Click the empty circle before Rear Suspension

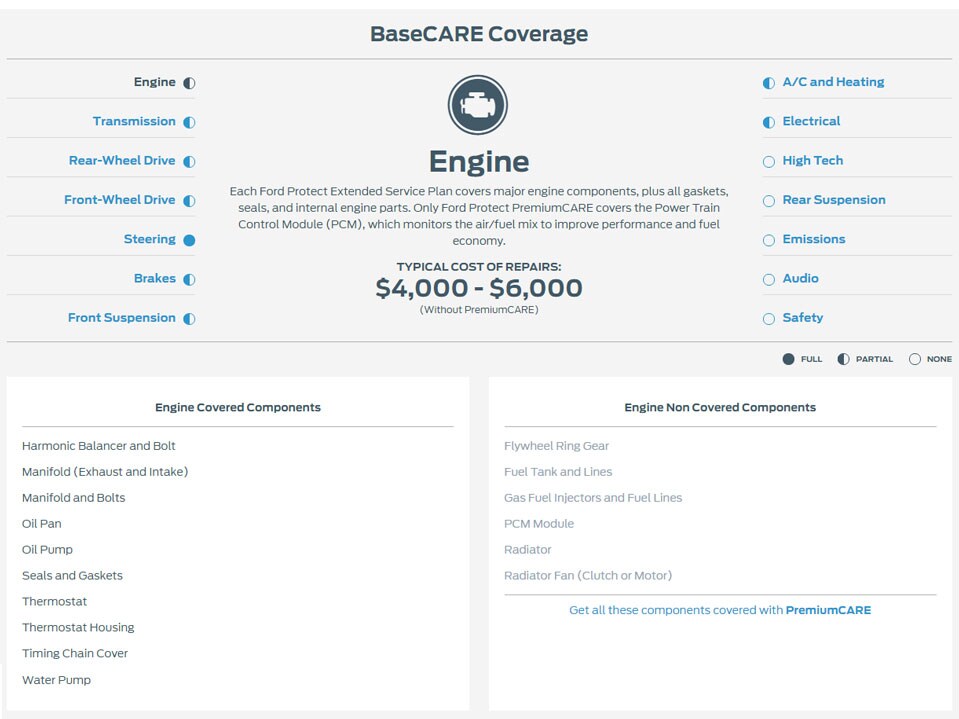click(x=769, y=201)
